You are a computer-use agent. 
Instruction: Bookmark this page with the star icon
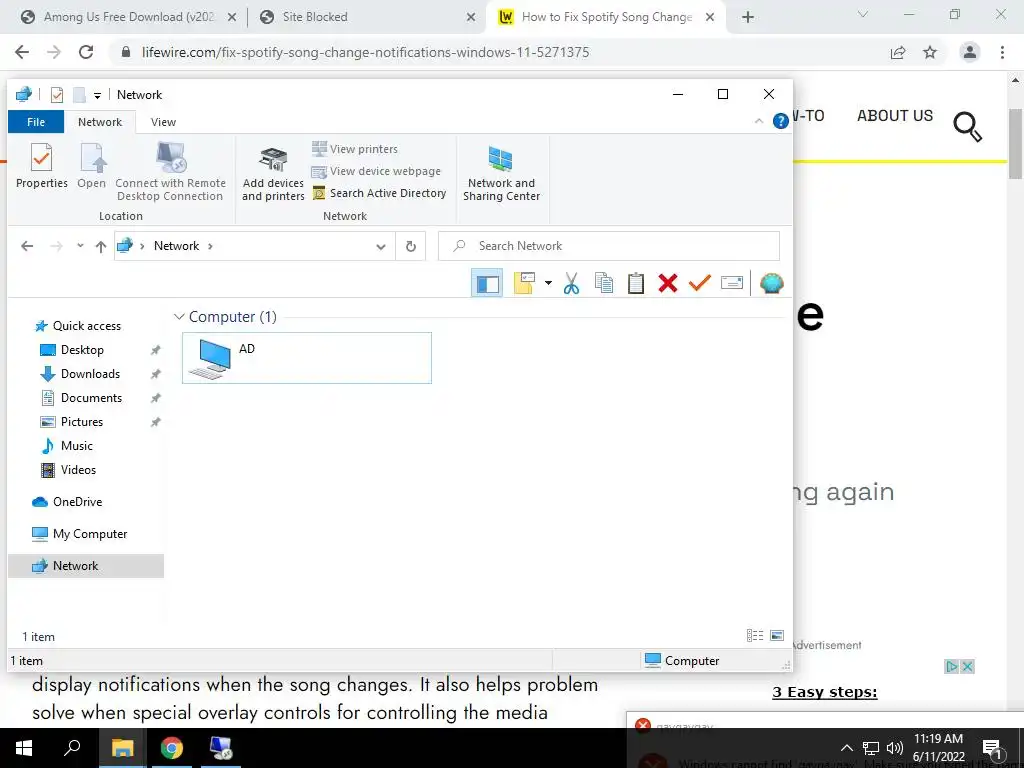(930, 52)
